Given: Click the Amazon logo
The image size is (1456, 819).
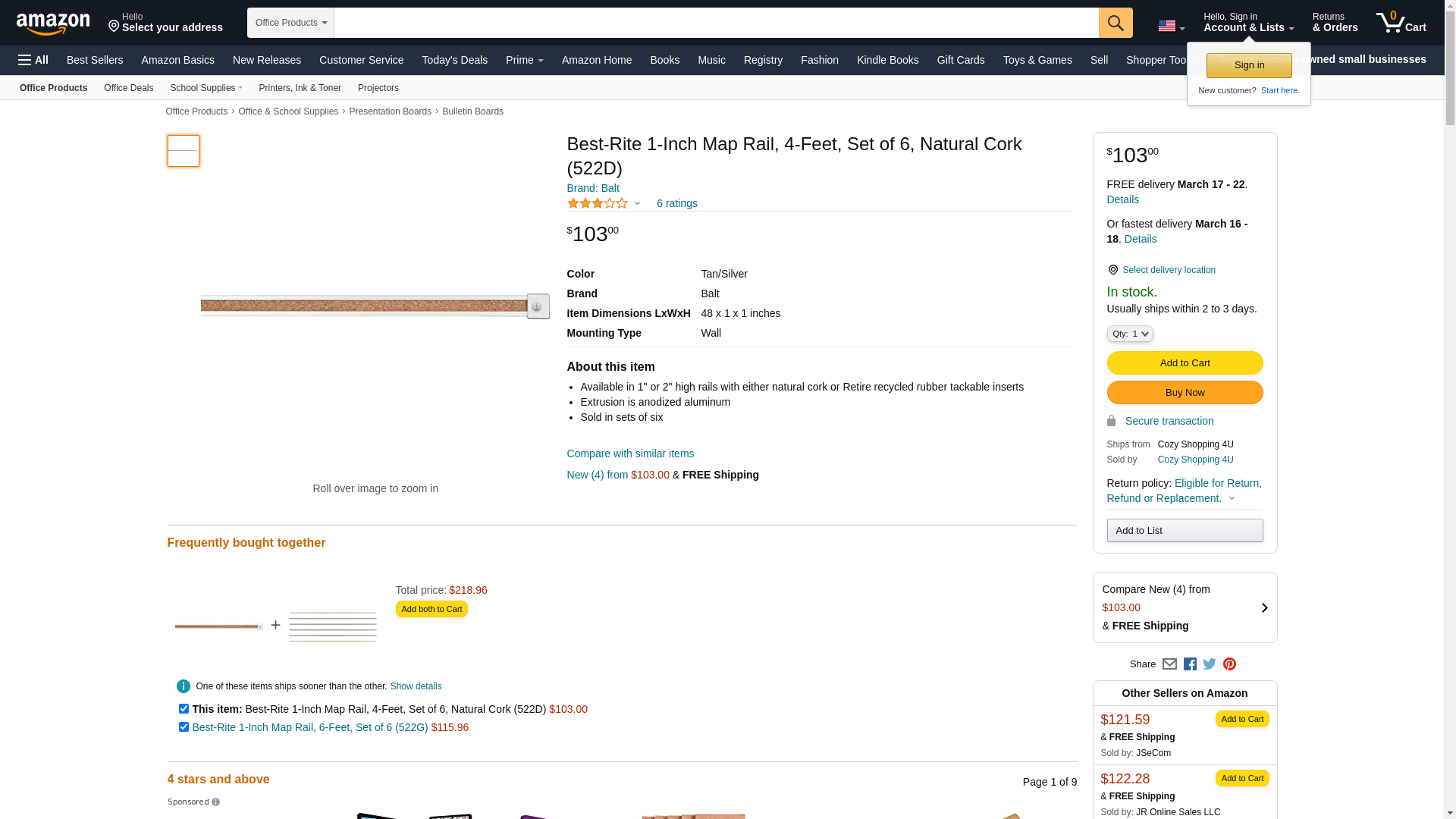Looking at the screenshot, I should coord(53,24).
